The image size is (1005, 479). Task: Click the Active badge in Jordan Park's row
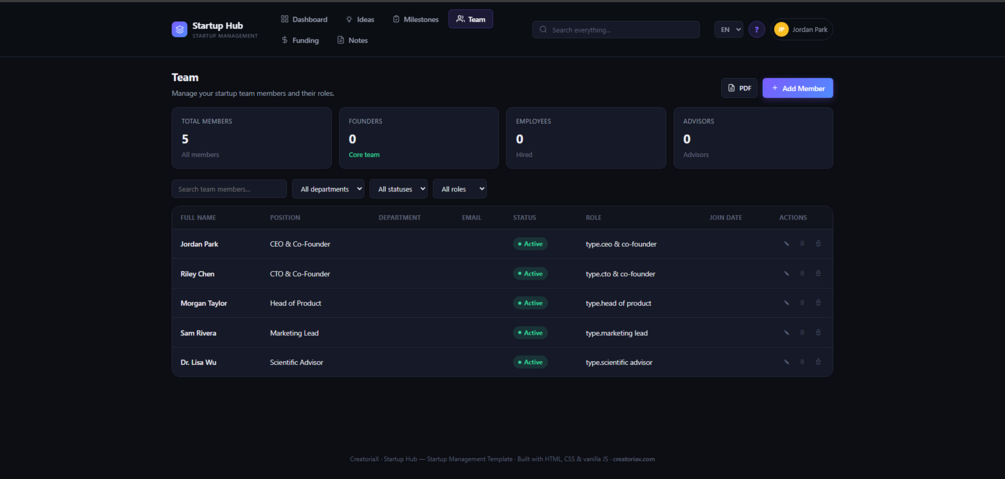[x=530, y=244]
